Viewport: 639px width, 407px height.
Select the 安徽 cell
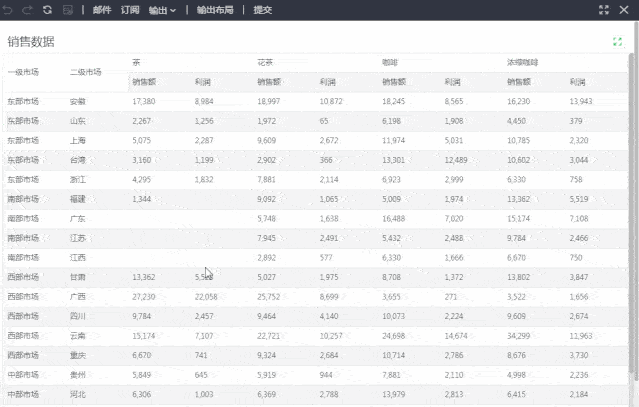tap(77, 101)
